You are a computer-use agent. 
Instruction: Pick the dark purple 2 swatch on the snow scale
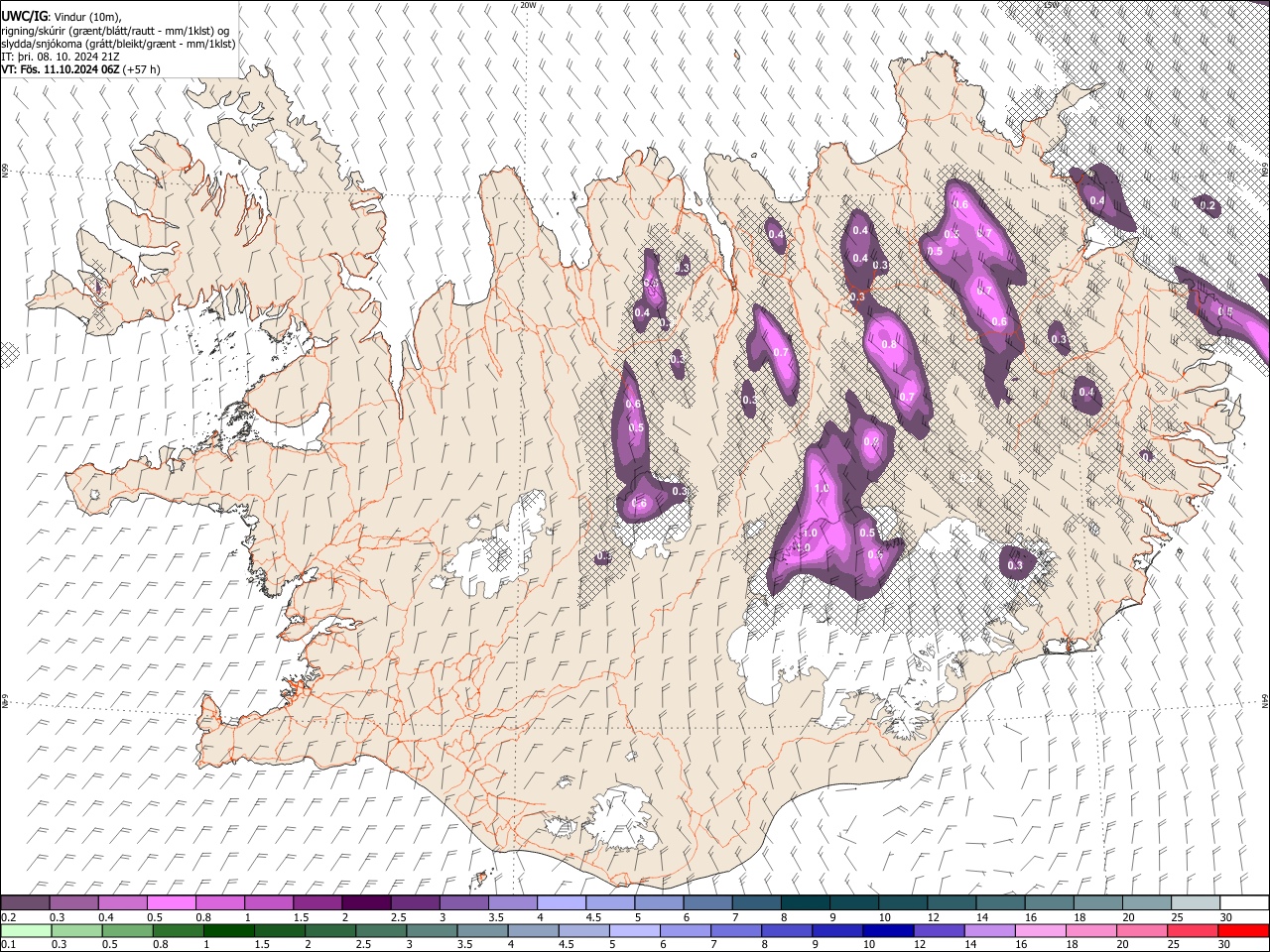point(365,902)
